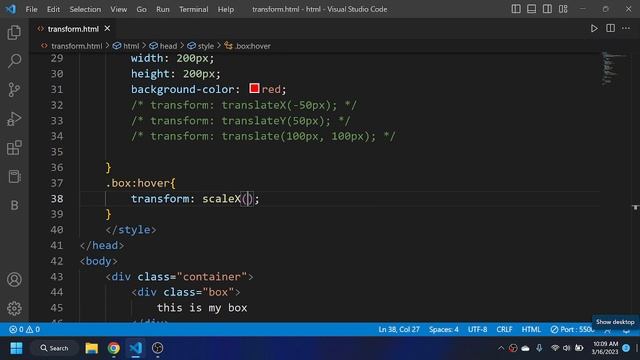Open the Windows Start menu
Image resolution: width=640 pixels, height=360 pixels.
tap(16, 348)
